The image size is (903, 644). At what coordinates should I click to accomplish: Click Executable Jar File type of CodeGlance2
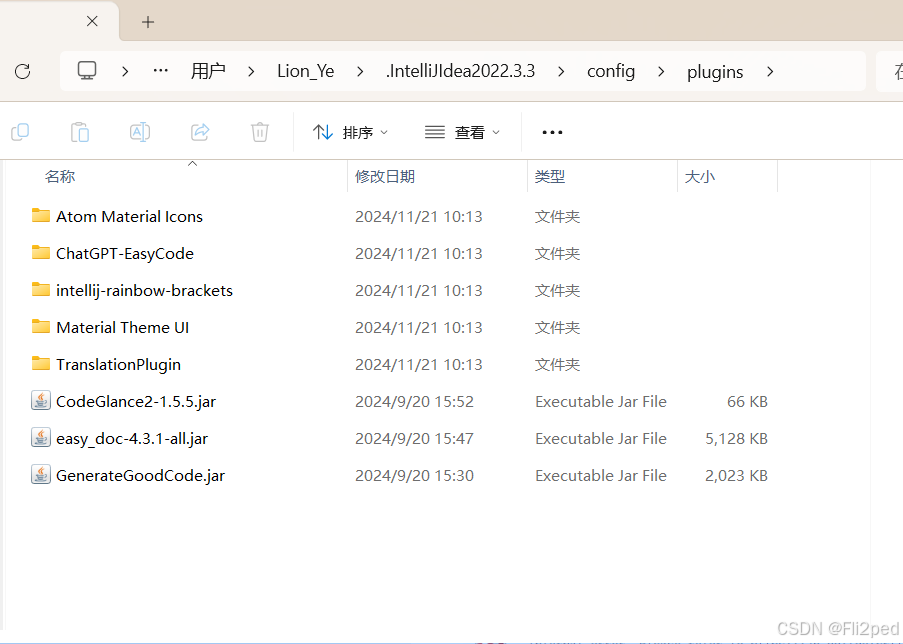tap(601, 401)
